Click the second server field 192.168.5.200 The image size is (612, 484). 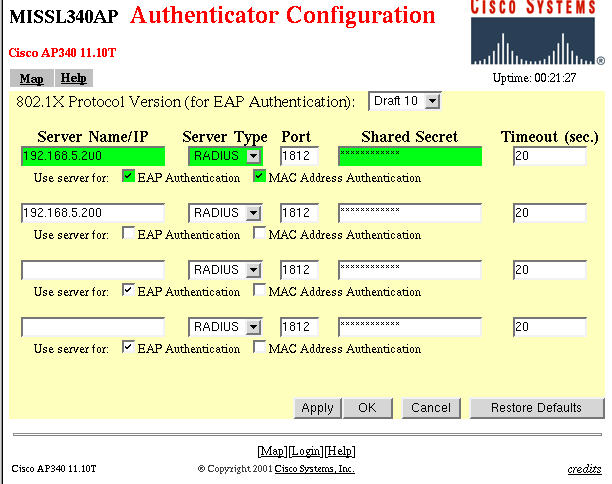[x=93, y=213]
